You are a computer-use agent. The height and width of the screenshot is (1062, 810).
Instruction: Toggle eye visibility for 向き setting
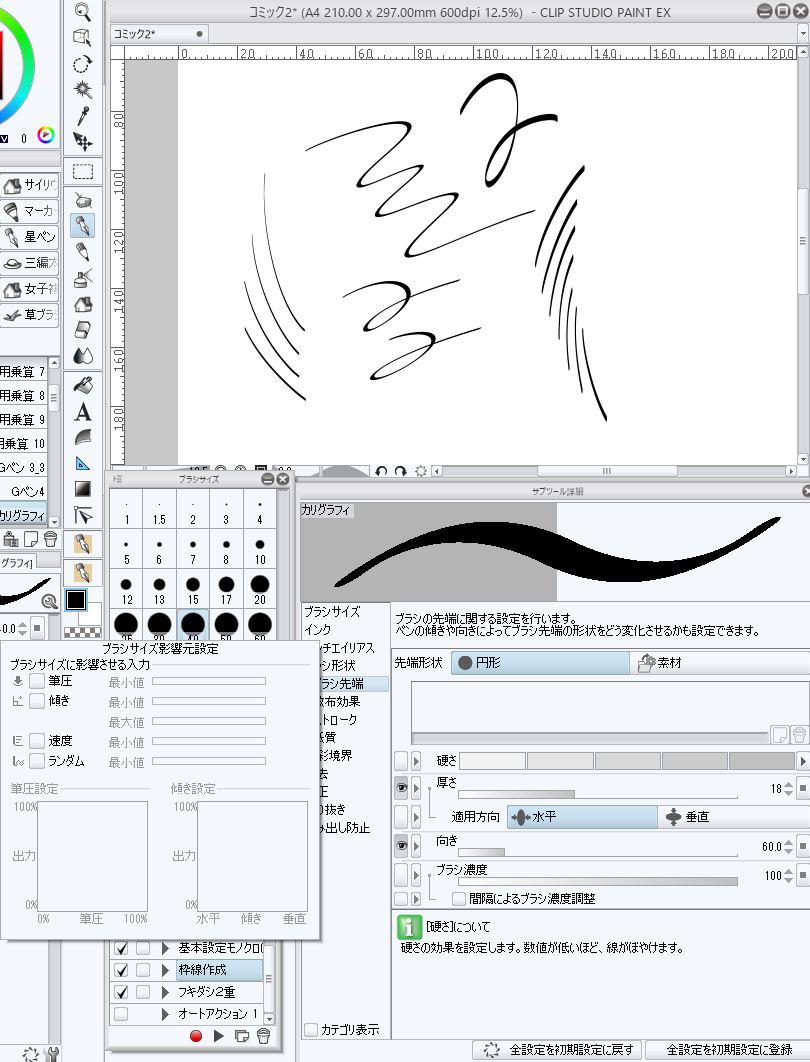pyautogui.click(x=402, y=846)
